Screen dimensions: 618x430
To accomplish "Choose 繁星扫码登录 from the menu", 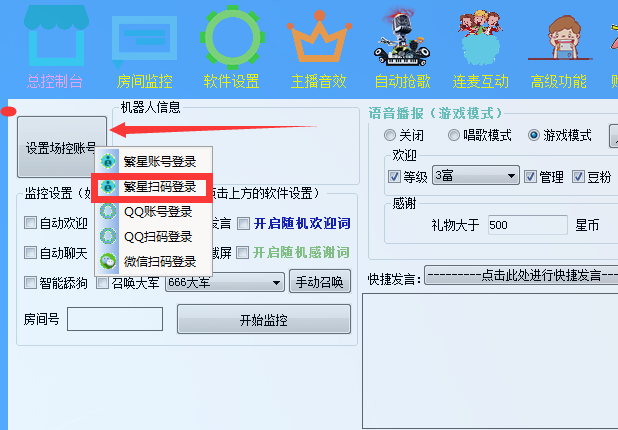I will (x=154, y=187).
